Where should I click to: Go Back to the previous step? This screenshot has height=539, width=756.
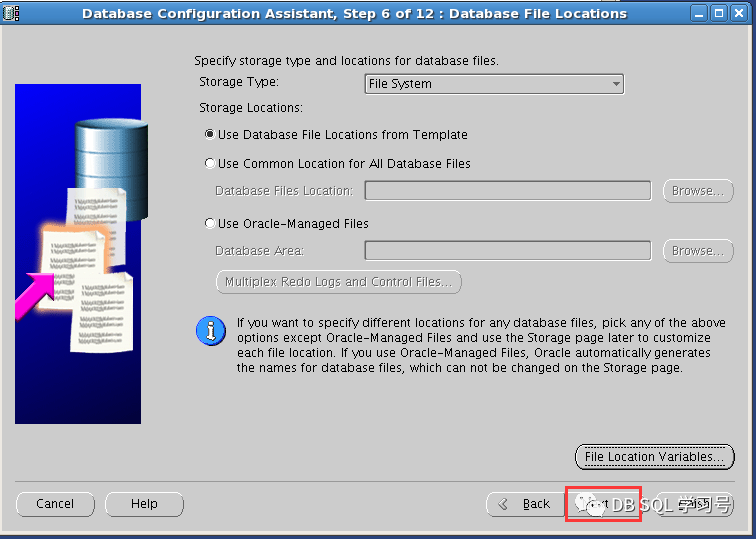click(x=526, y=504)
